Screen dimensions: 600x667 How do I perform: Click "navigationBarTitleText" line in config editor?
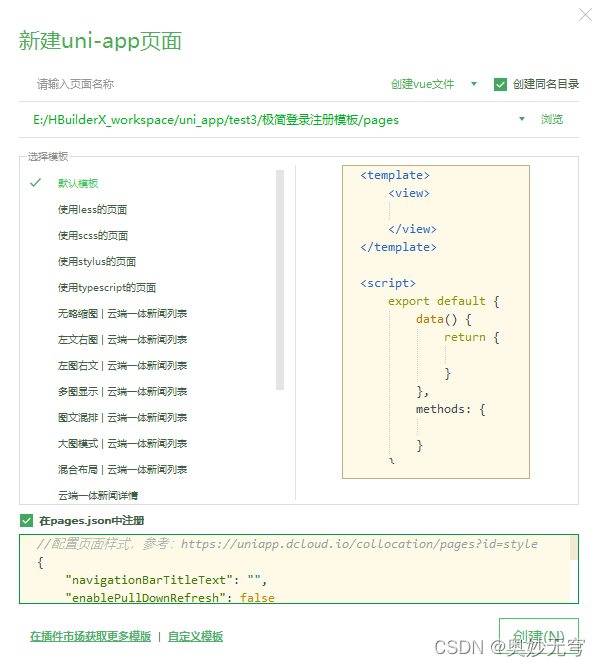(166, 580)
